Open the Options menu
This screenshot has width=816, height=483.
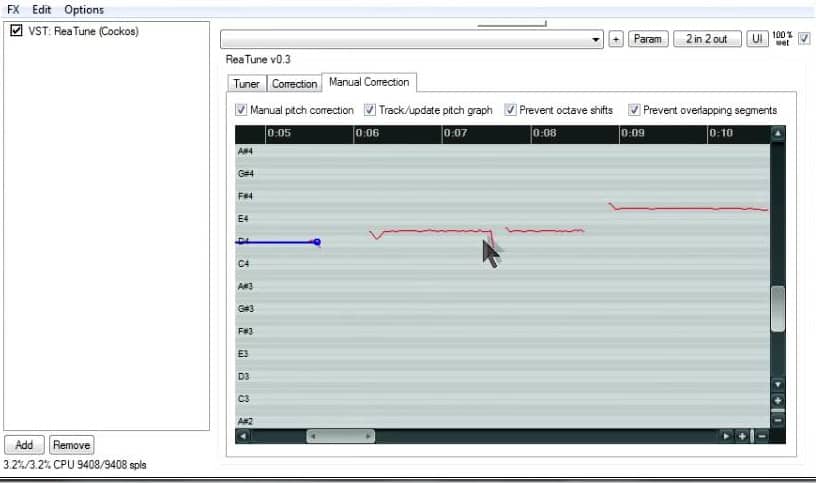click(84, 9)
